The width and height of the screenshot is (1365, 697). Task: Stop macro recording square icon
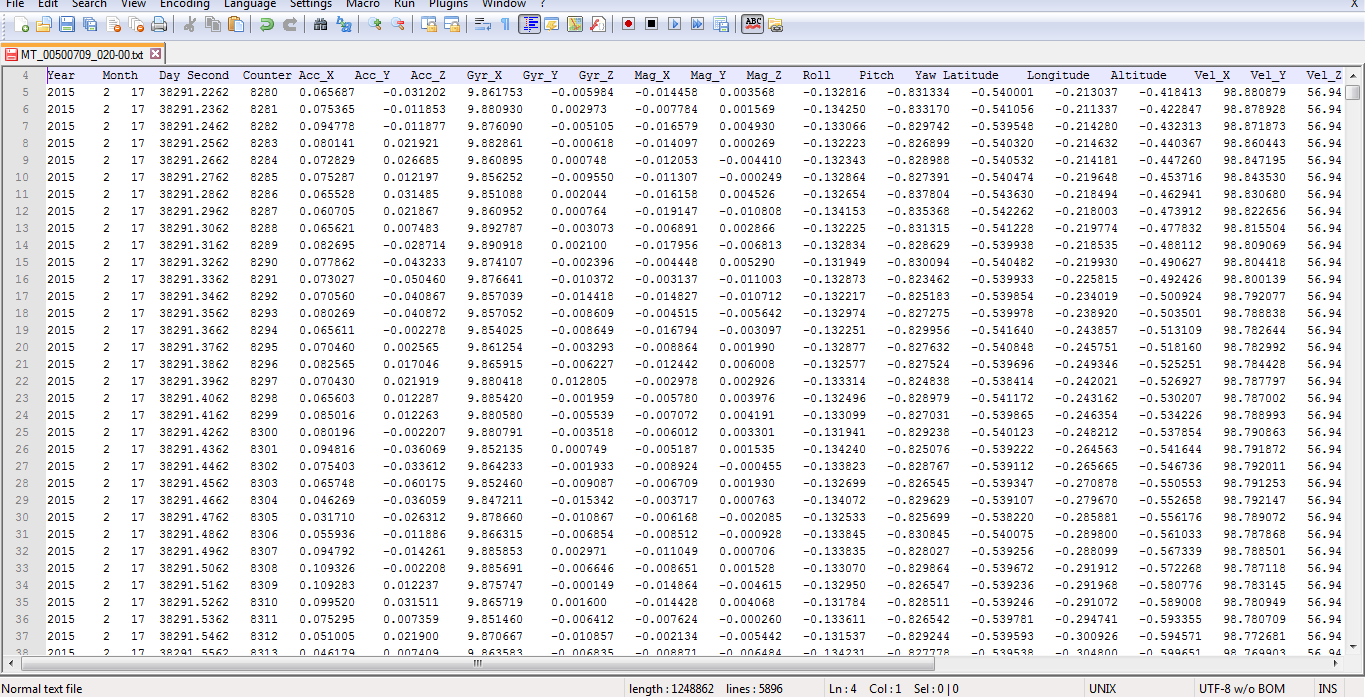click(651, 24)
